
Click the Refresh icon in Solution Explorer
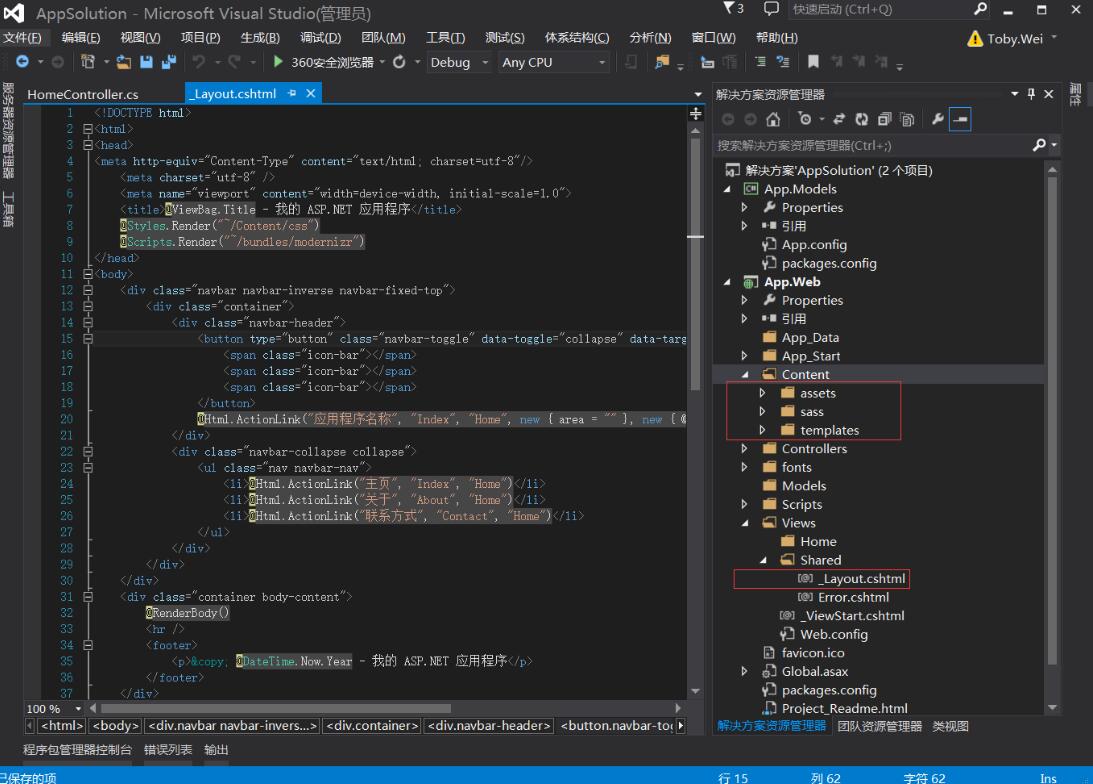pos(860,120)
